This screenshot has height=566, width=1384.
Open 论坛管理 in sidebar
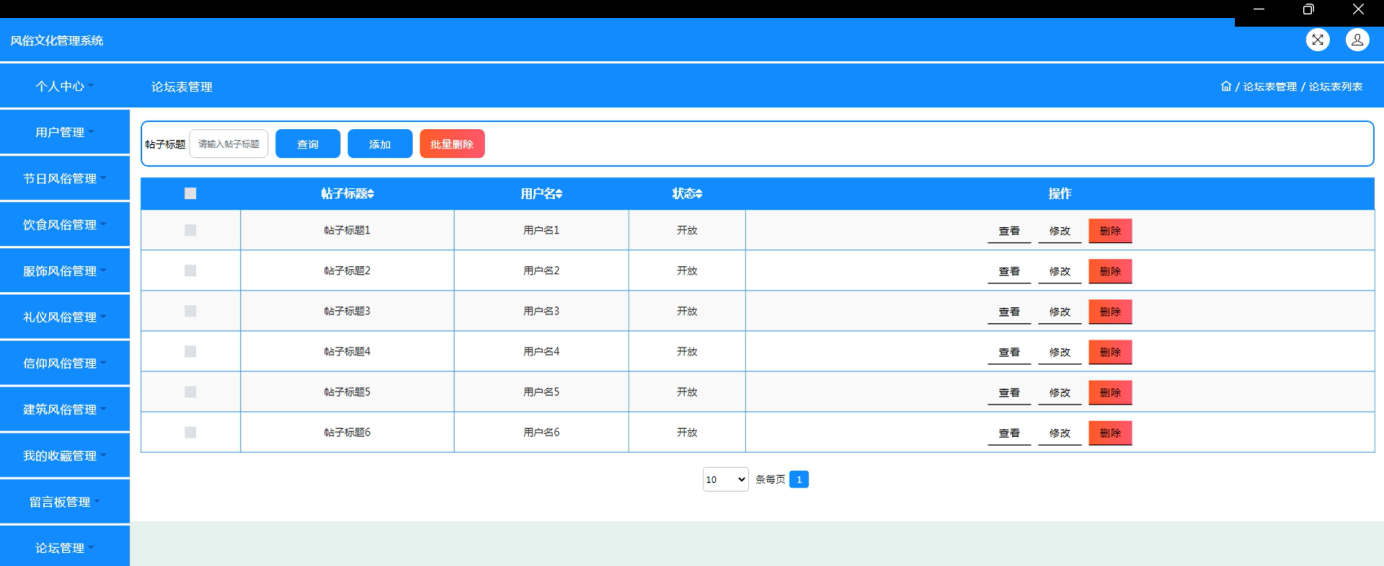(x=65, y=547)
